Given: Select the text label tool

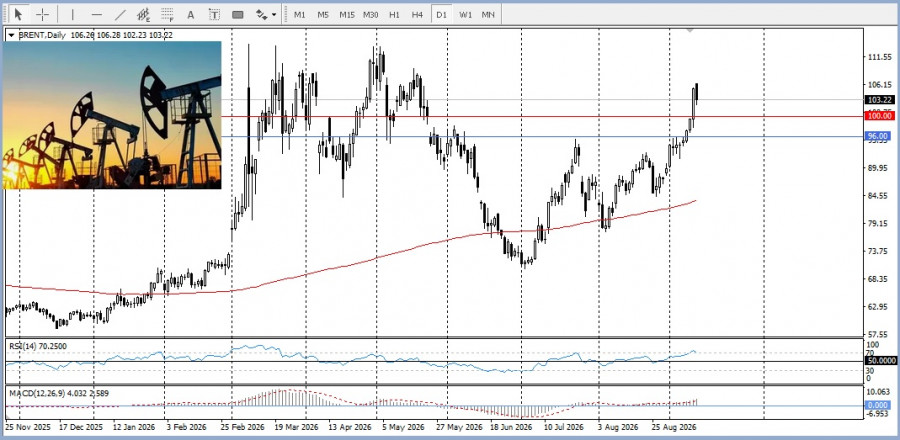Looking at the screenshot, I should pyautogui.click(x=214, y=14).
